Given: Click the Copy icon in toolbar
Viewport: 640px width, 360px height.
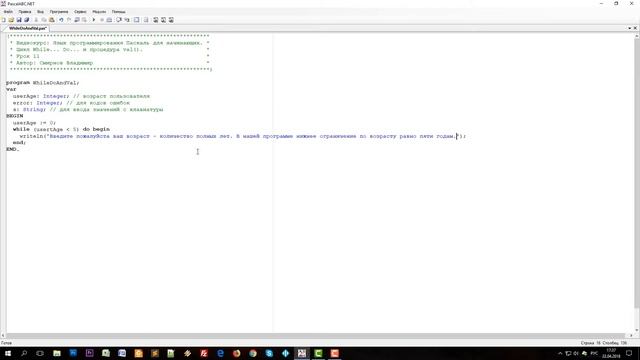Looking at the screenshot, I should [x=44, y=20].
